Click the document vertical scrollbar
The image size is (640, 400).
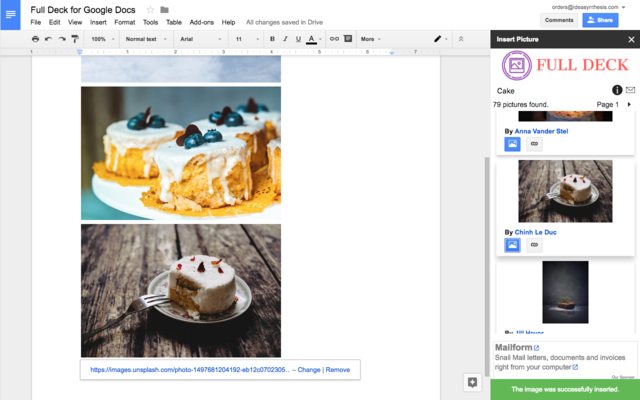[487, 266]
